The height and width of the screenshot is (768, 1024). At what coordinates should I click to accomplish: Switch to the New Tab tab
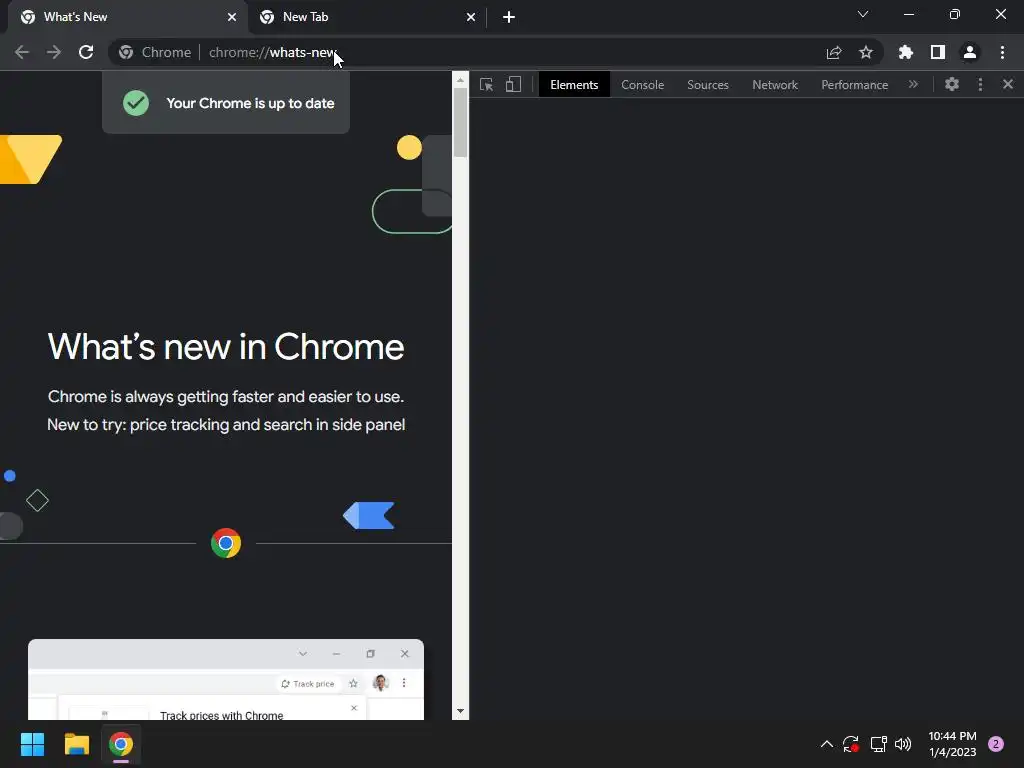click(366, 17)
